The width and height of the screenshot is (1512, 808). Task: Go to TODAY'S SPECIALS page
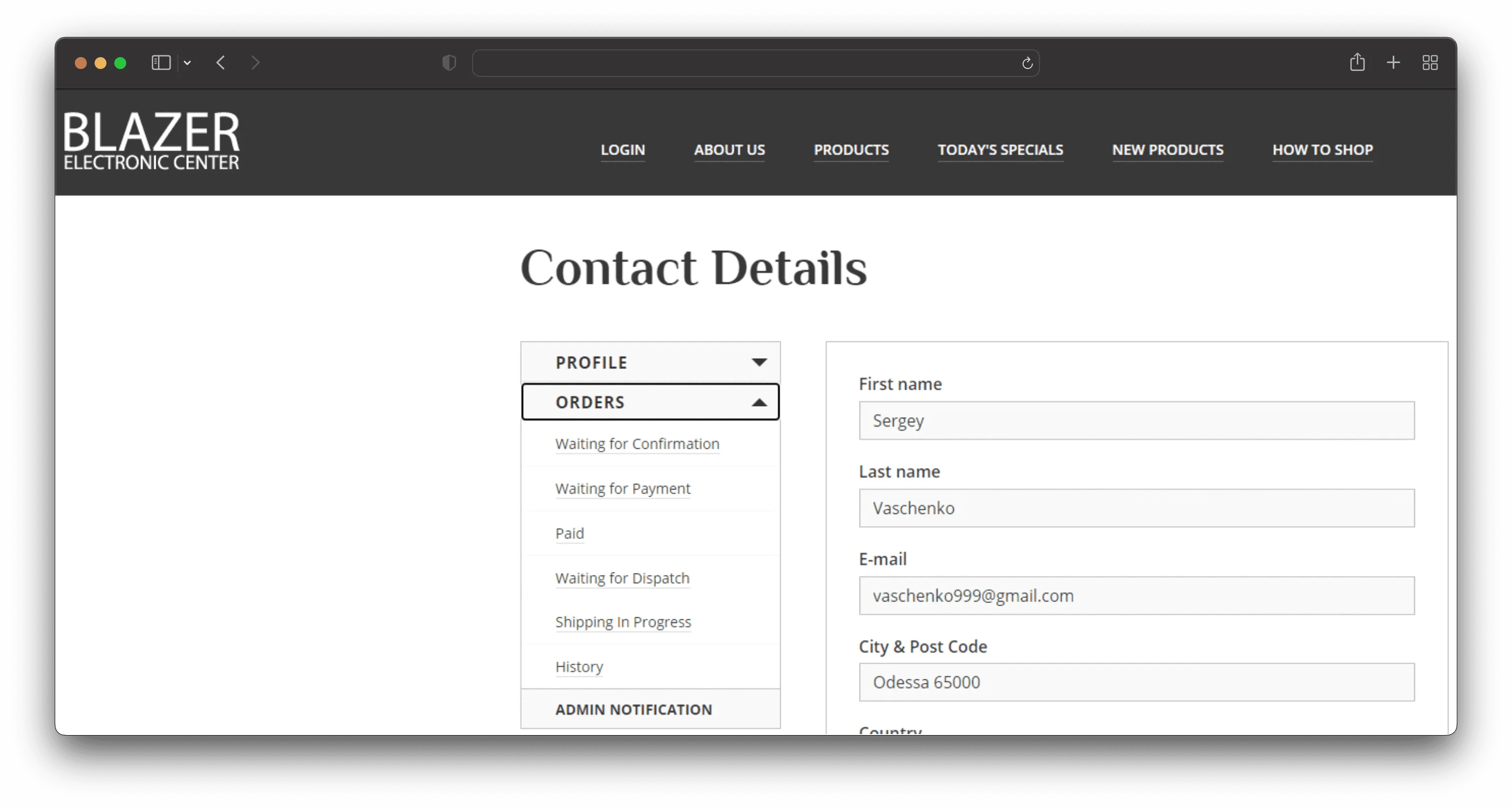pyautogui.click(x=1000, y=150)
